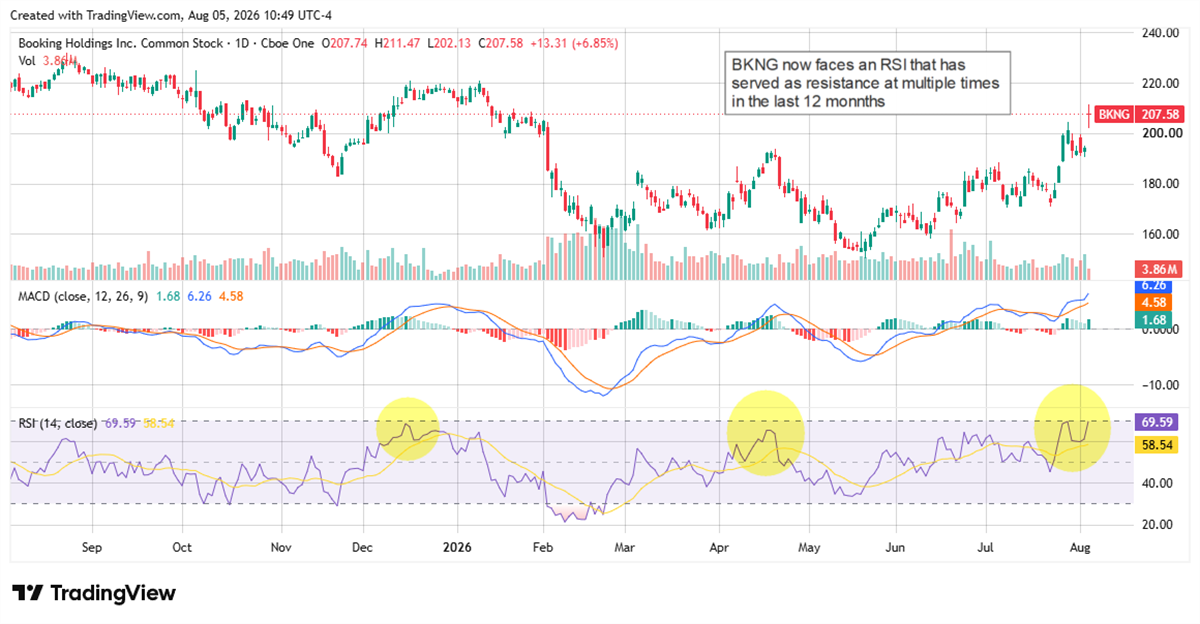Click Jun on the time axis
Screen dimensions: 1200x624
tap(897, 548)
